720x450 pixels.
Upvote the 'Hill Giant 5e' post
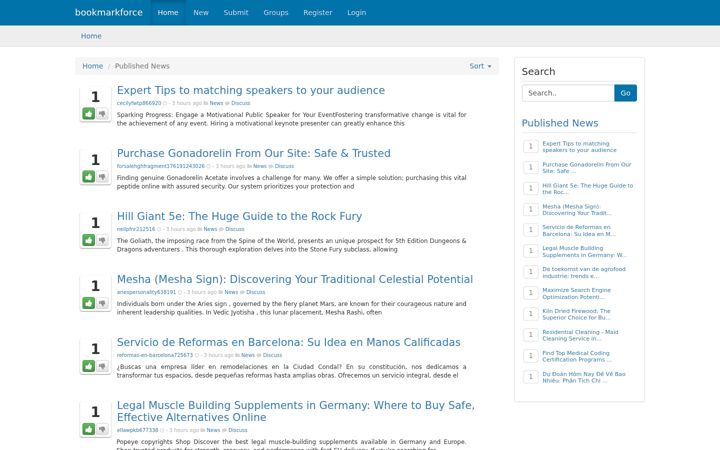pos(89,240)
